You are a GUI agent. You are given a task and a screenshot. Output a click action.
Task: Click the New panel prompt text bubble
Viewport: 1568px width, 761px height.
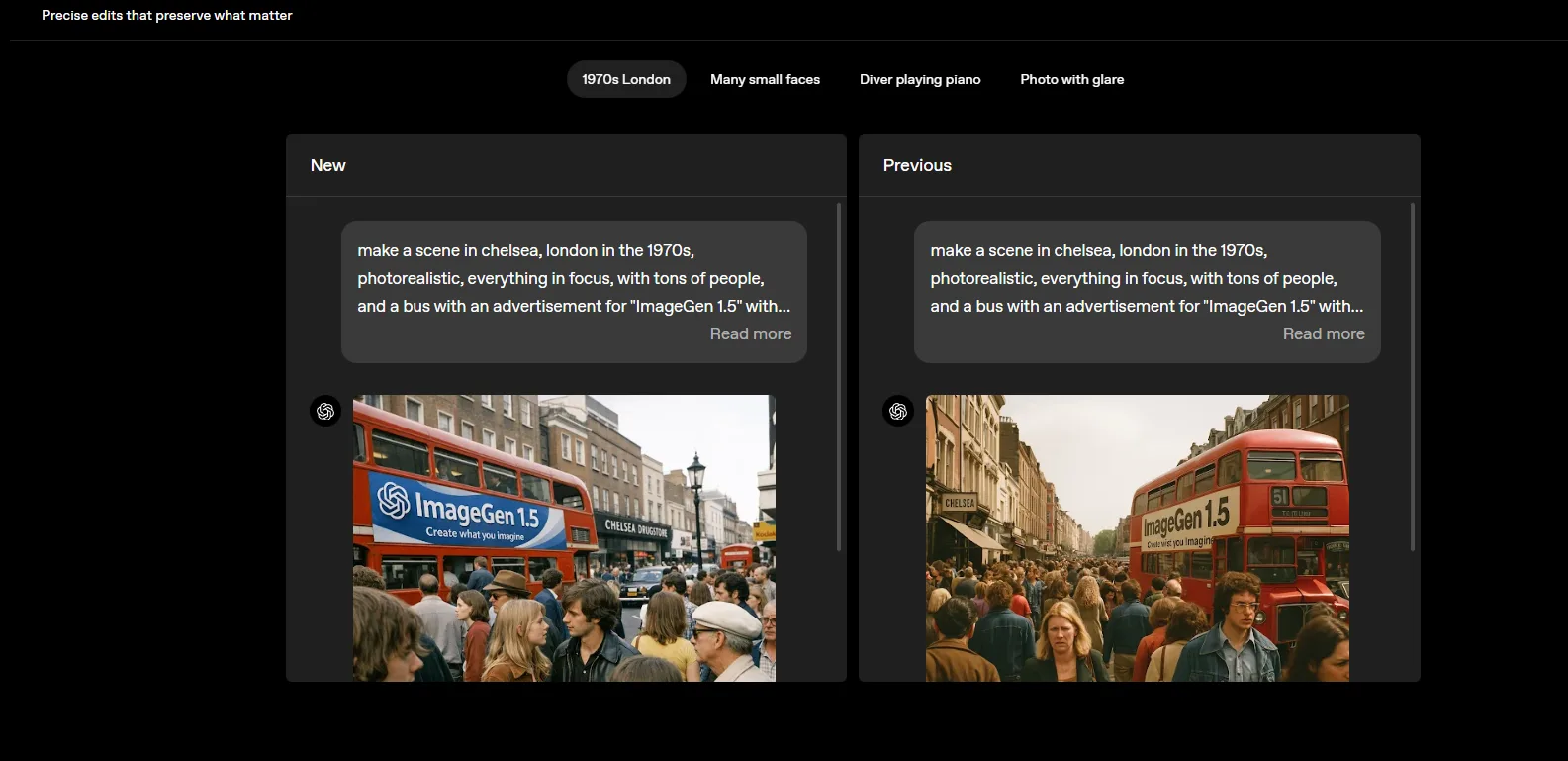pyautogui.click(x=574, y=292)
